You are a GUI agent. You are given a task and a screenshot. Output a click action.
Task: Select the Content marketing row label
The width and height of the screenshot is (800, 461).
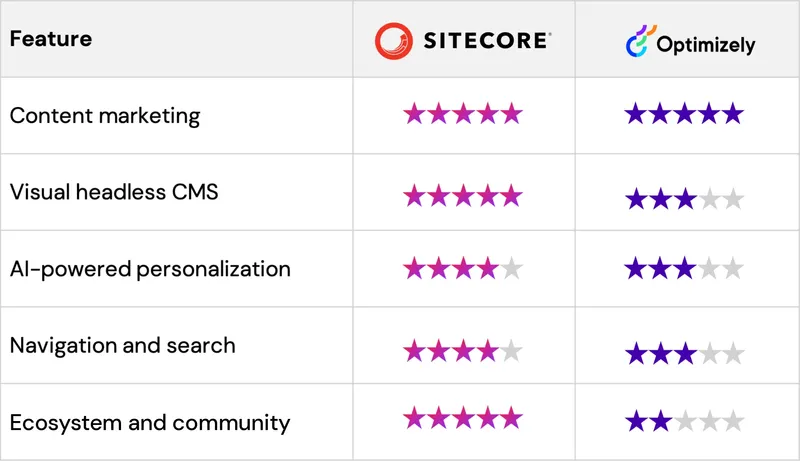pyautogui.click(x=105, y=115)
